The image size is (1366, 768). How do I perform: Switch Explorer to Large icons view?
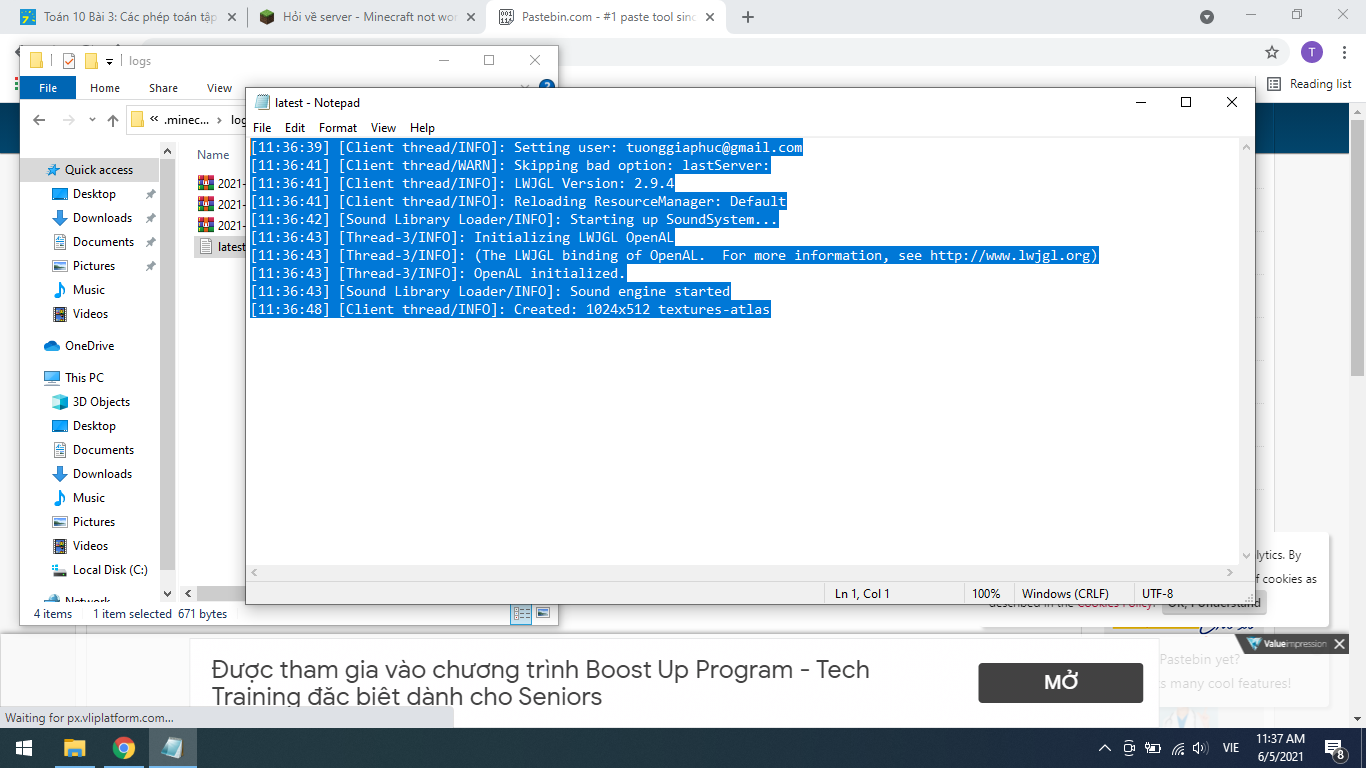[x=543, y=613]
